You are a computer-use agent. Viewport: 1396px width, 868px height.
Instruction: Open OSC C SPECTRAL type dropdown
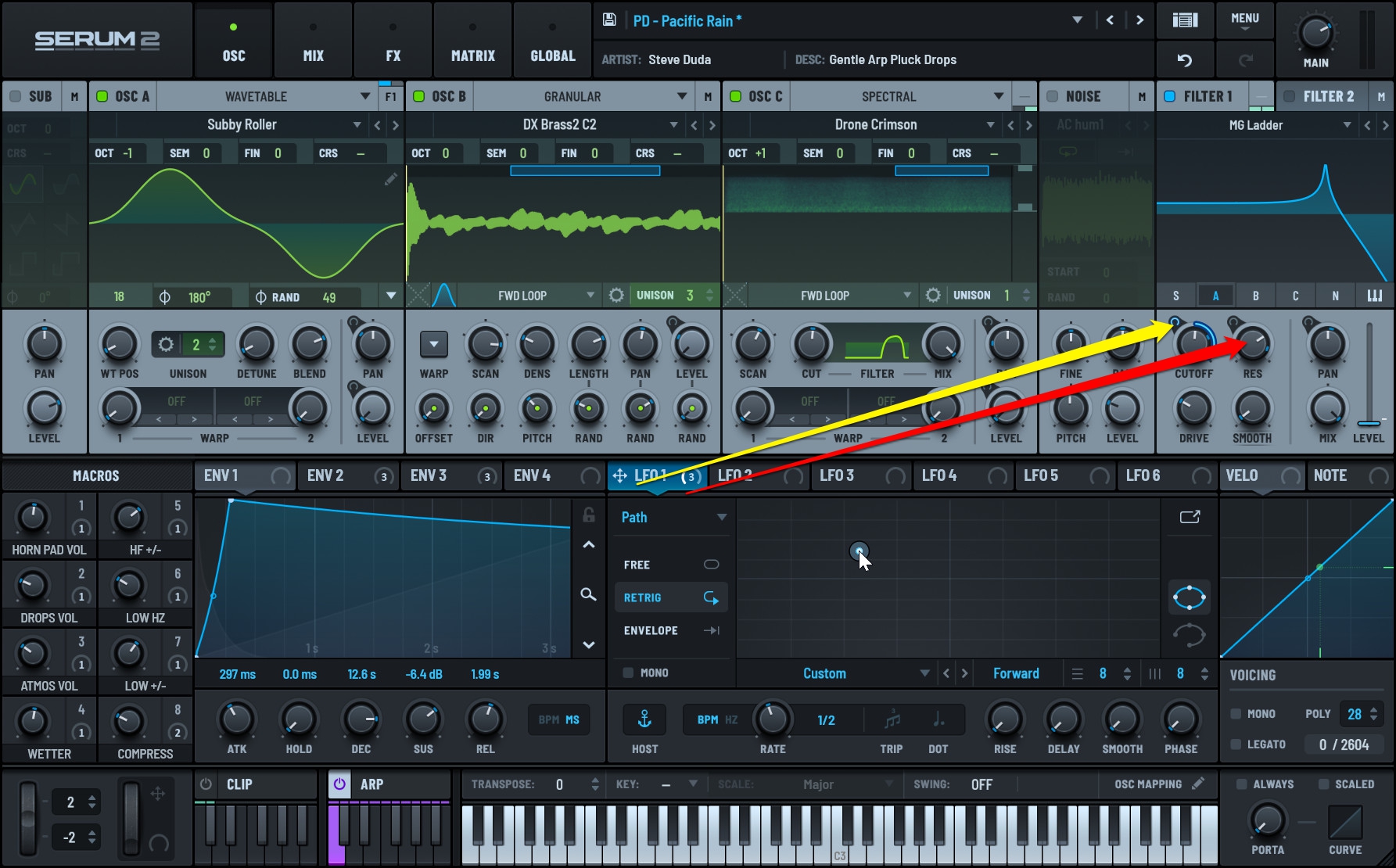[899, 96]
